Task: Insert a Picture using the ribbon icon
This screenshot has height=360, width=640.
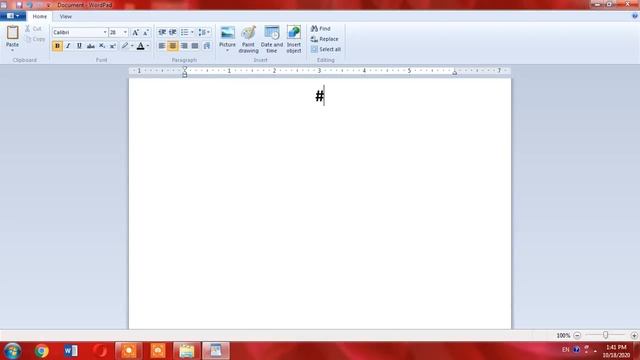Action: 227,33
